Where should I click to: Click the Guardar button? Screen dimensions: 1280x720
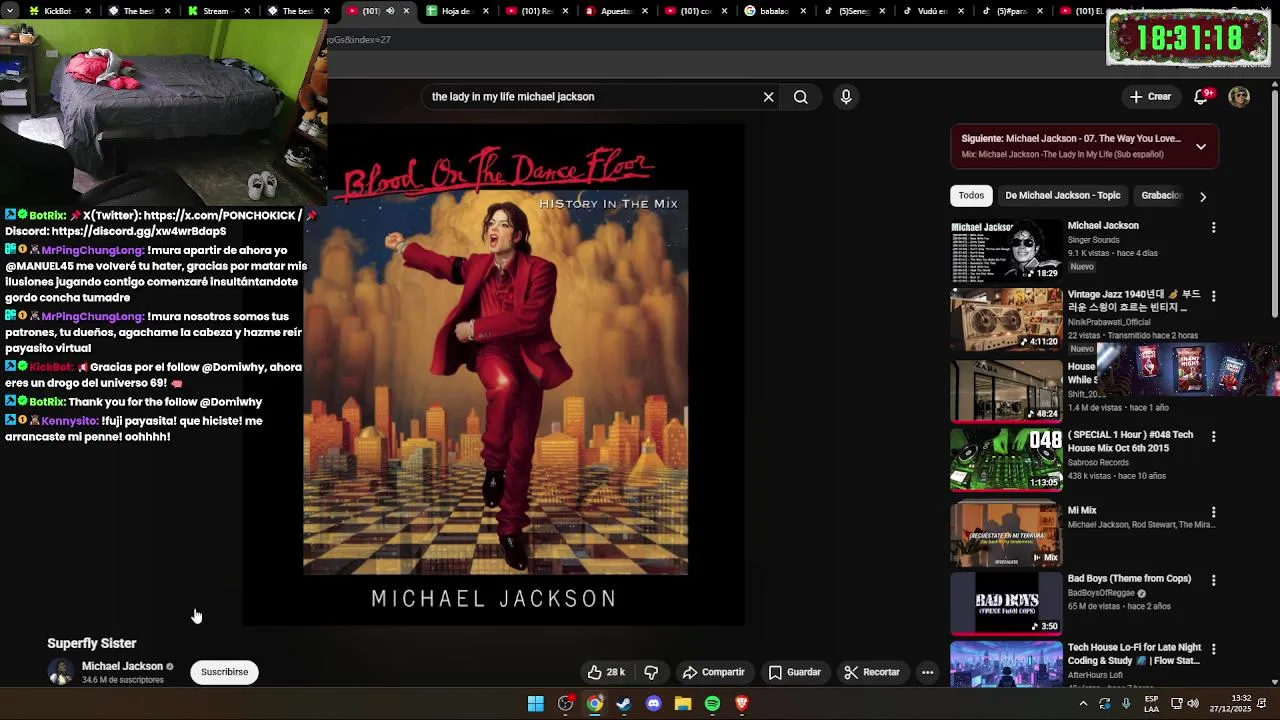pos(795,672)
